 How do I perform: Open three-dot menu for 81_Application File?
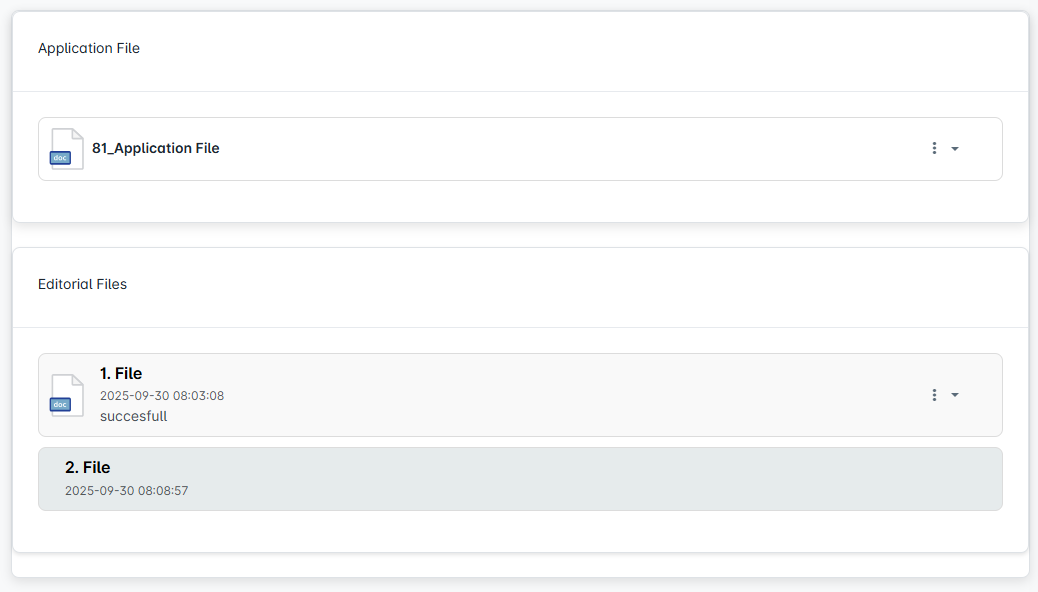[x=934, y=148]
